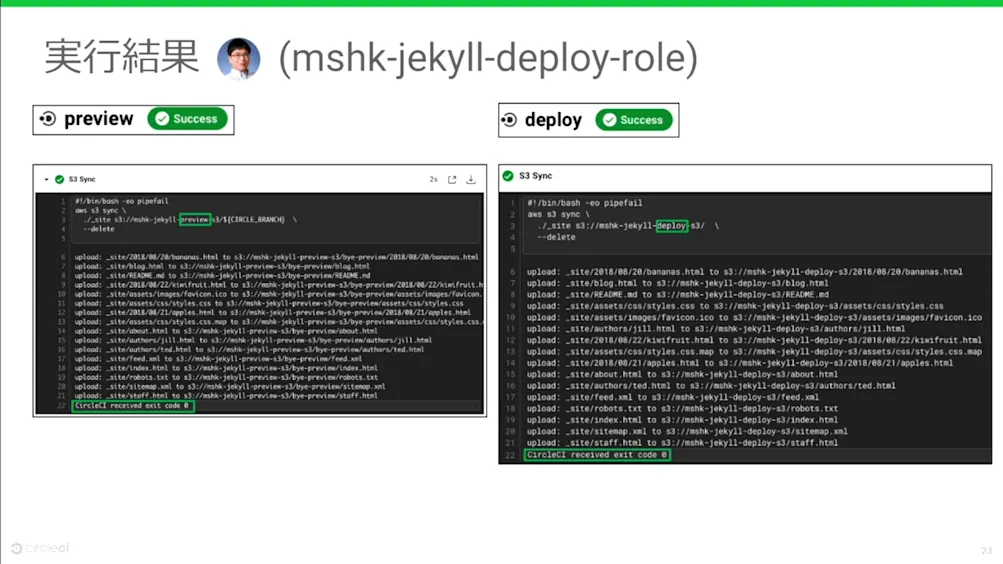
Task: Click the (mshk-jekyll-deploy-role) title text
Action: [488, 58]
